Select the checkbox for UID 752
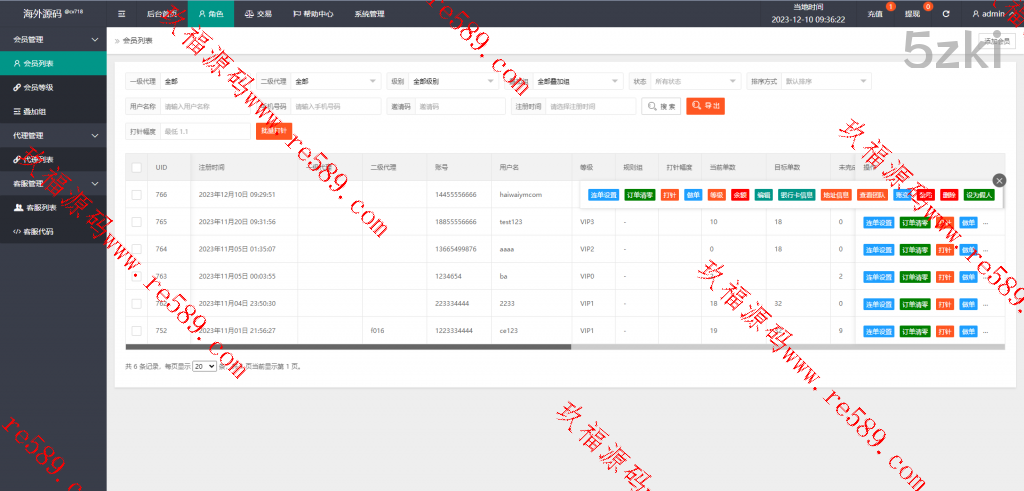 136,330
